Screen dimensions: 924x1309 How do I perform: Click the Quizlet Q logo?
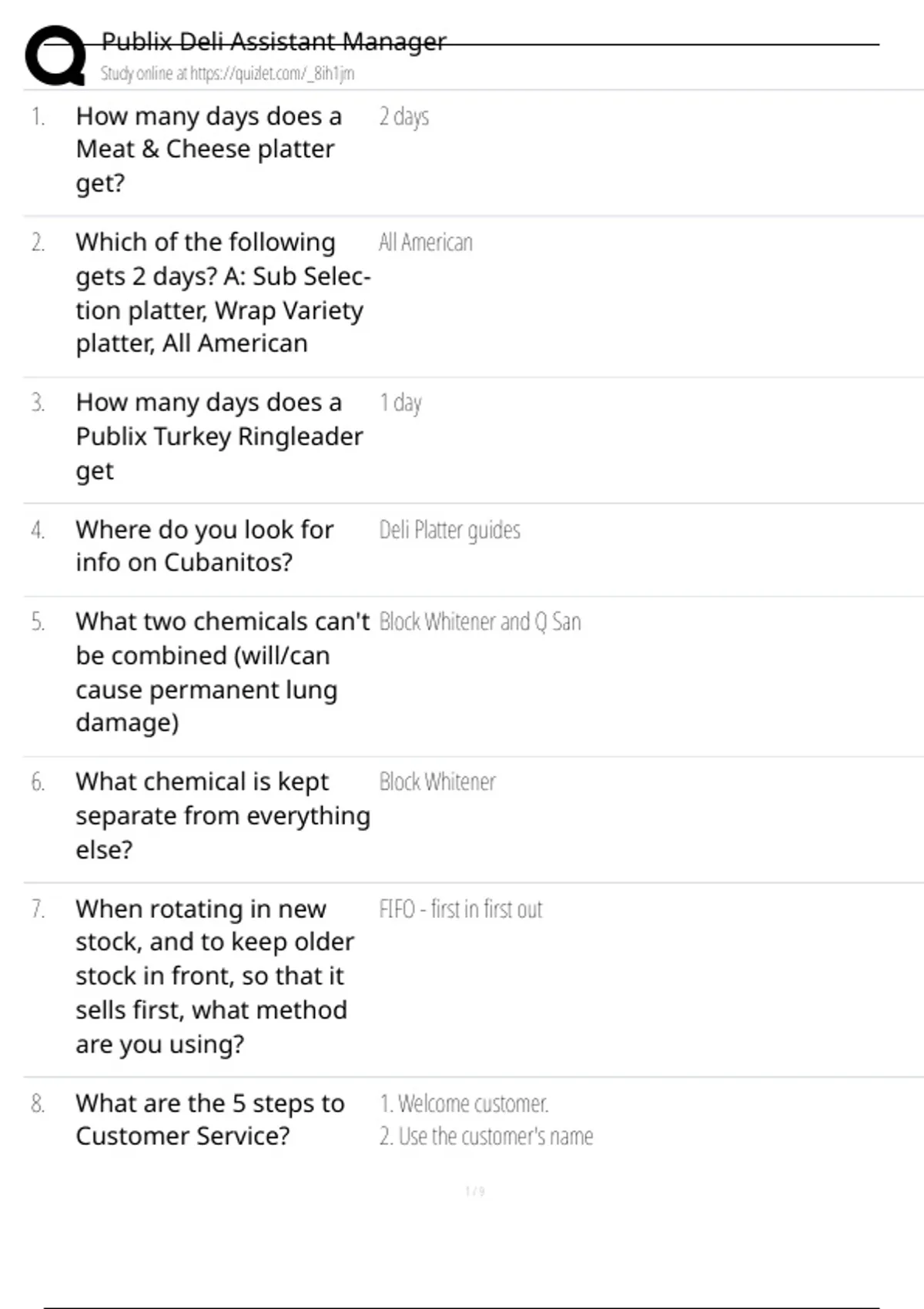pyautogui.click(x=55, y=55)
